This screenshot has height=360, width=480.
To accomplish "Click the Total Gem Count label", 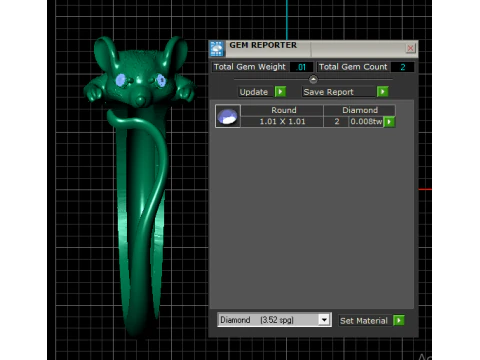I will click(353, 67).
